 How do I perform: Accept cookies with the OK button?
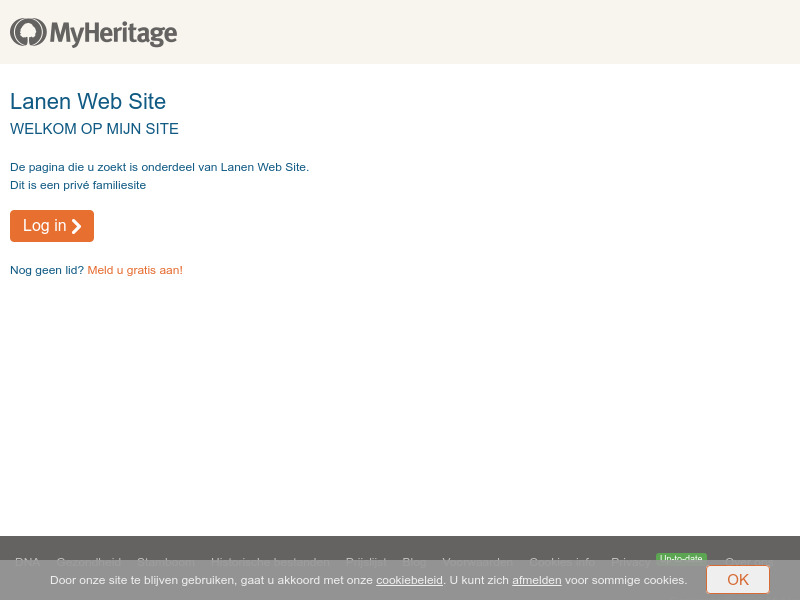coord(738,580)
